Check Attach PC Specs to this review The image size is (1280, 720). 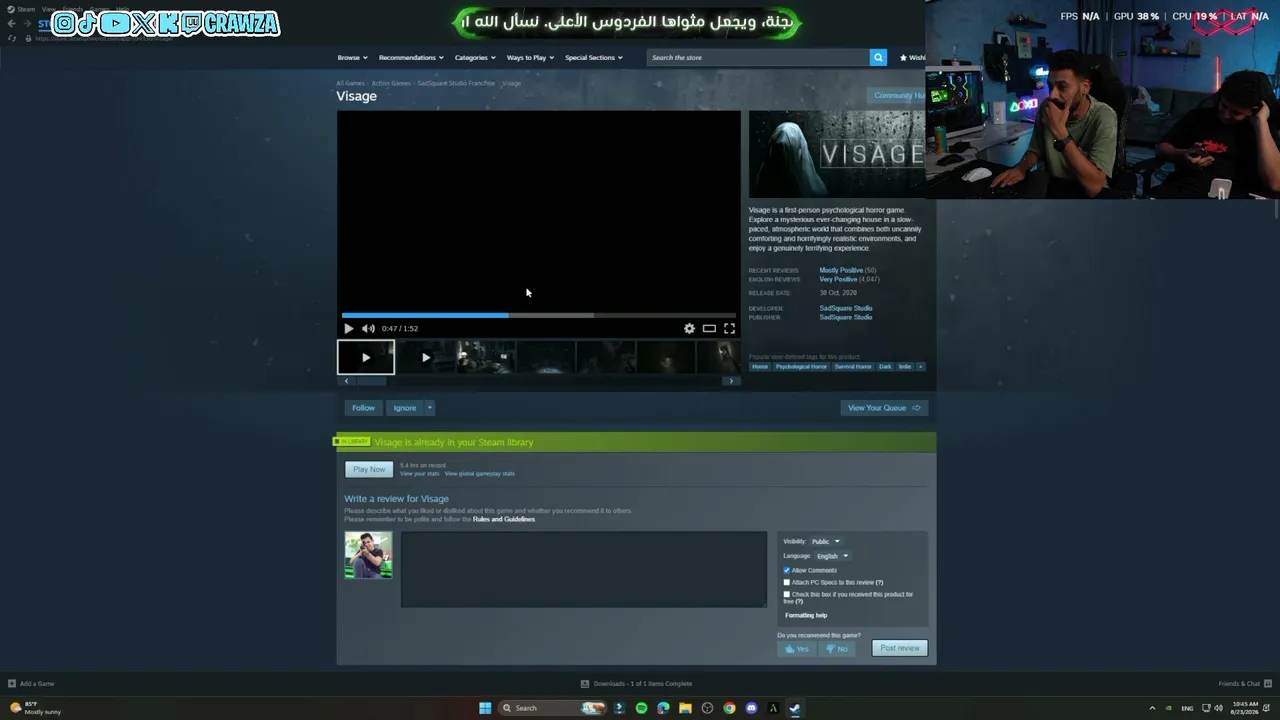click(787, 582)
